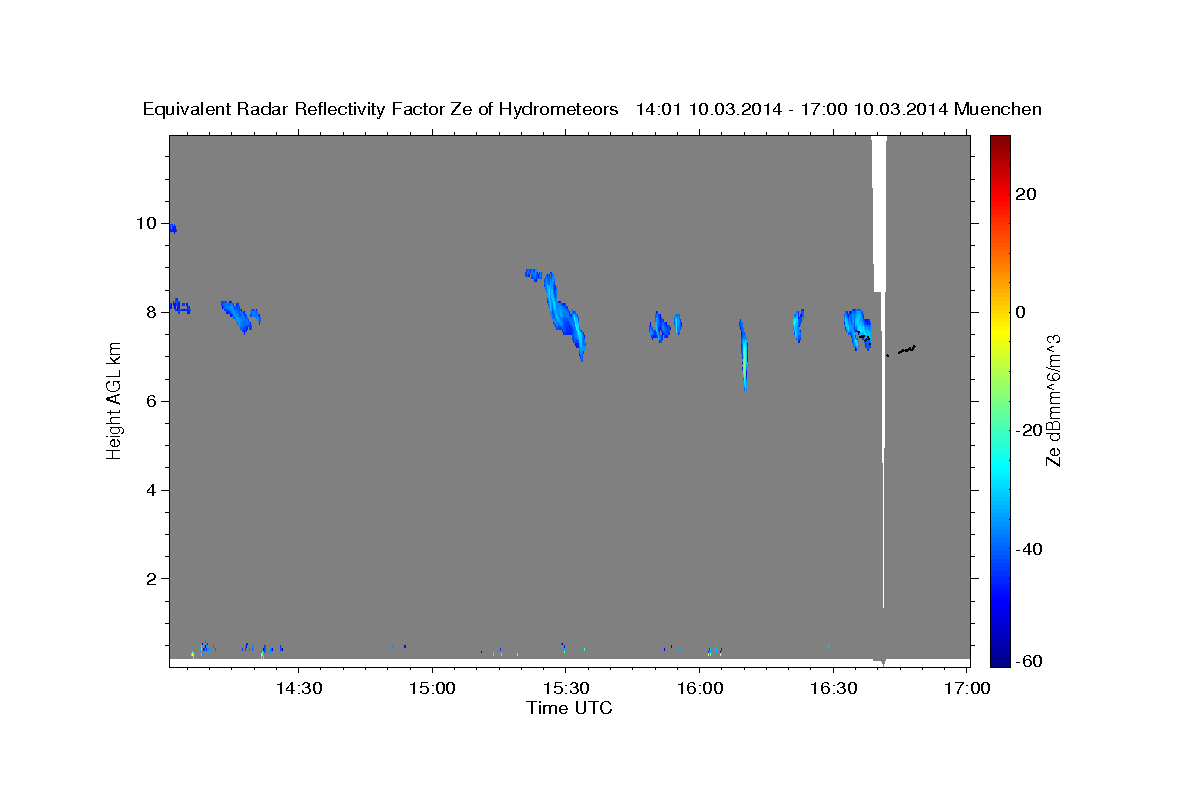Click the twin cloud echoes just before 16:00
Viewport: 1200px width, 800px height.
(665, 326)
